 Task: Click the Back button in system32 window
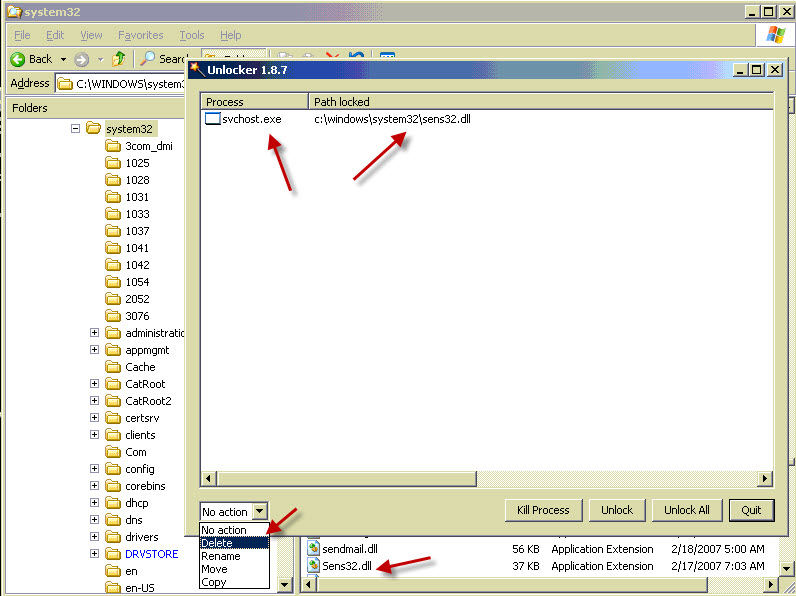pos(31,59)
